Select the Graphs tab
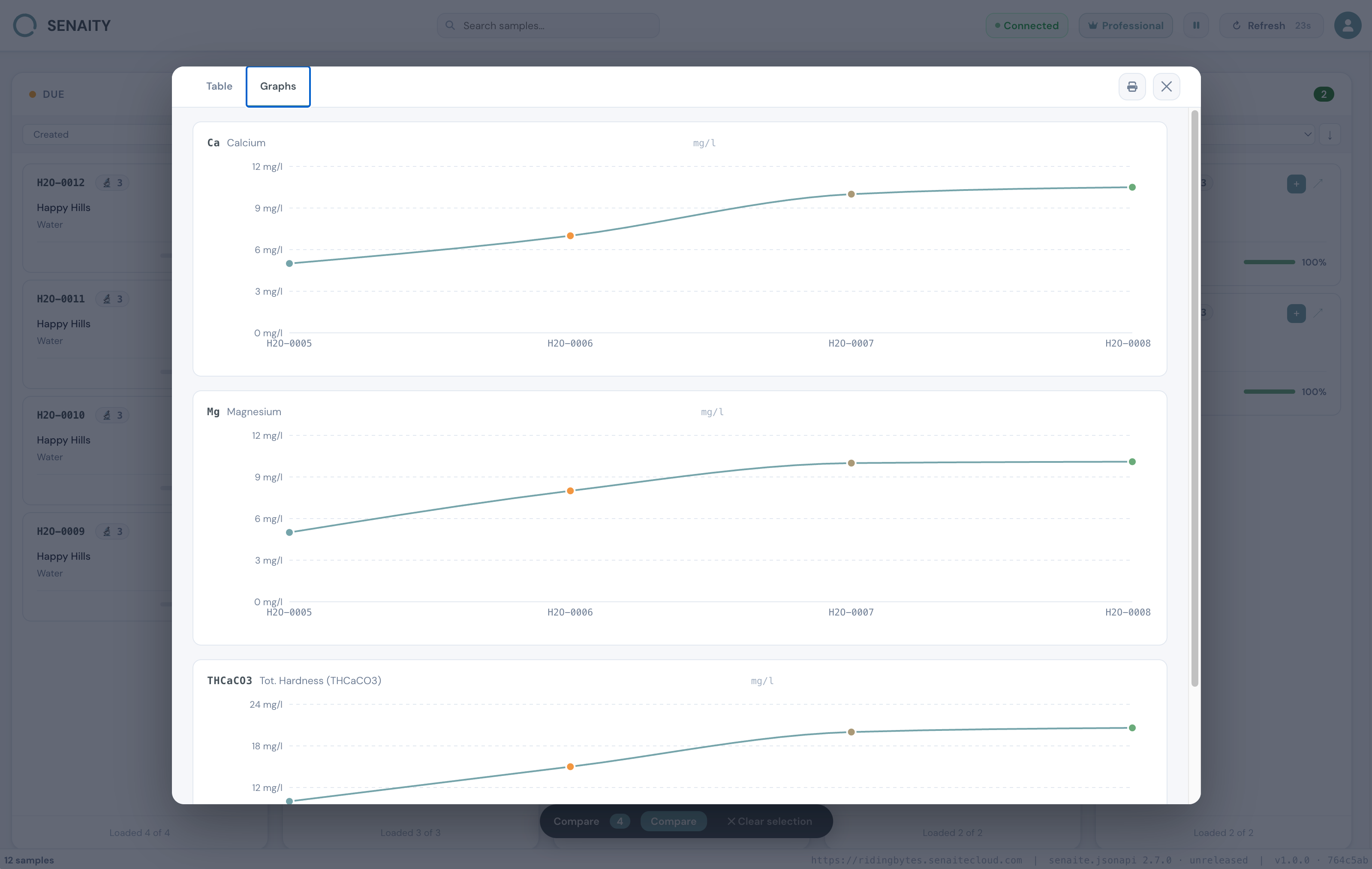 point(278,86)
